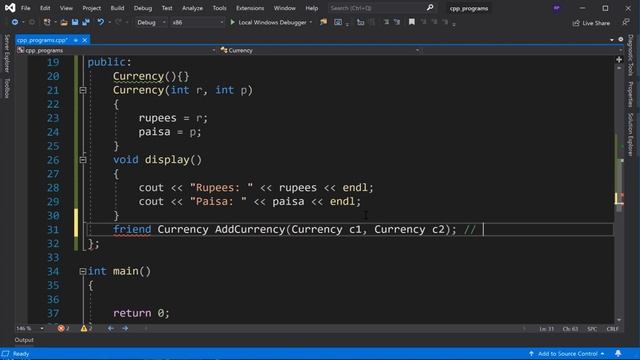The height and width of the screenshot is (360, 640).
Task: Open the Window menu
Action: tap(284, 8)
